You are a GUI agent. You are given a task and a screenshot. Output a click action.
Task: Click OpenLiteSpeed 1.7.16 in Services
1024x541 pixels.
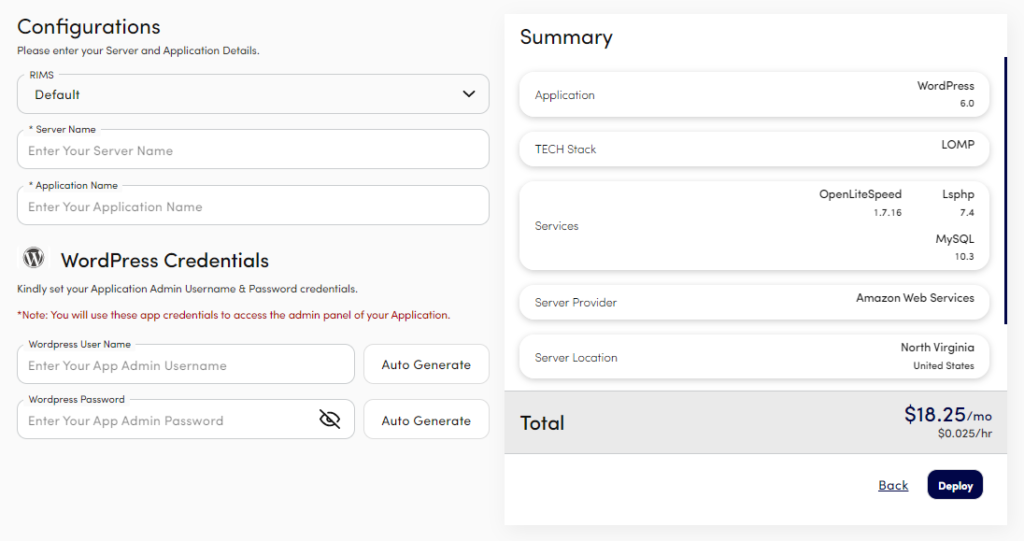click(x=860, y=203)
